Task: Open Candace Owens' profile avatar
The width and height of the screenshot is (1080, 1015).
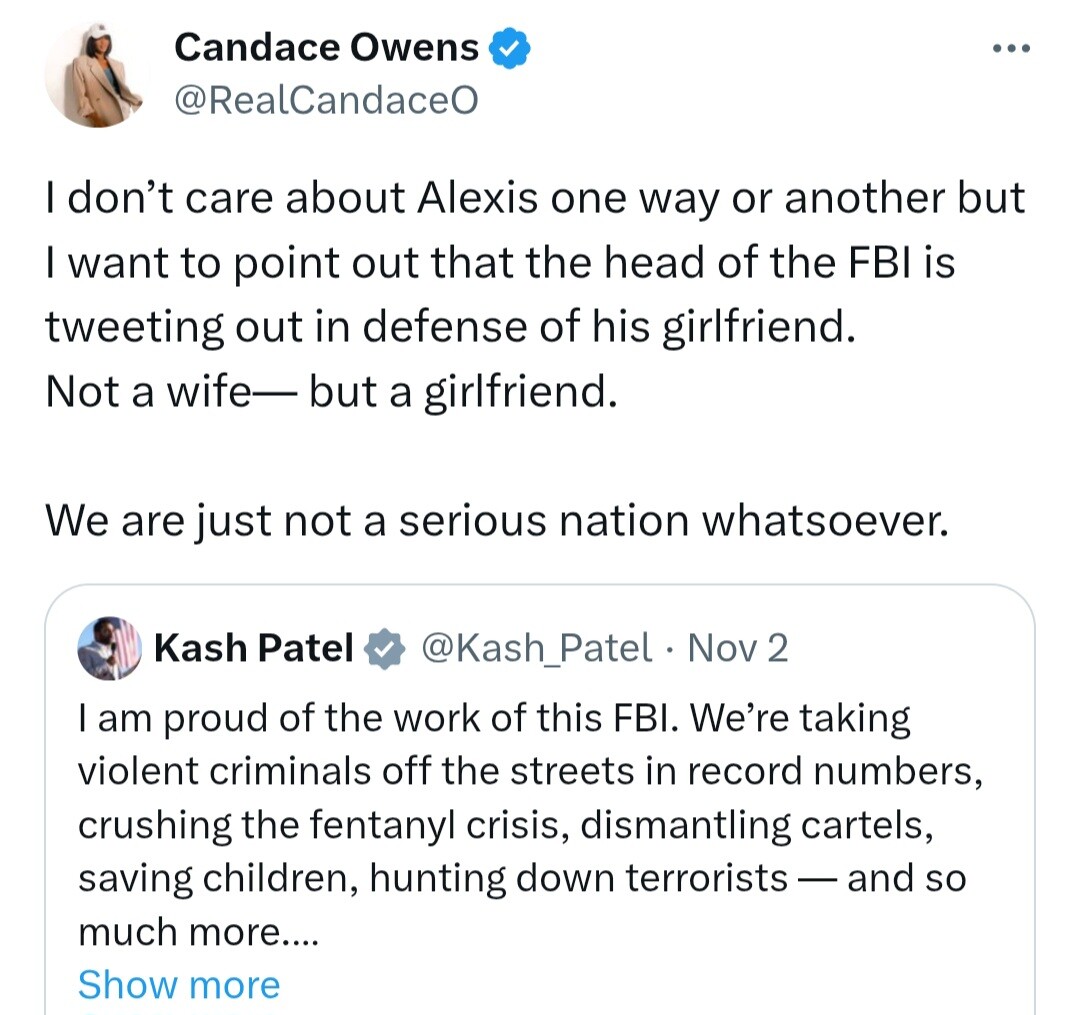Action: coord(97,77)
